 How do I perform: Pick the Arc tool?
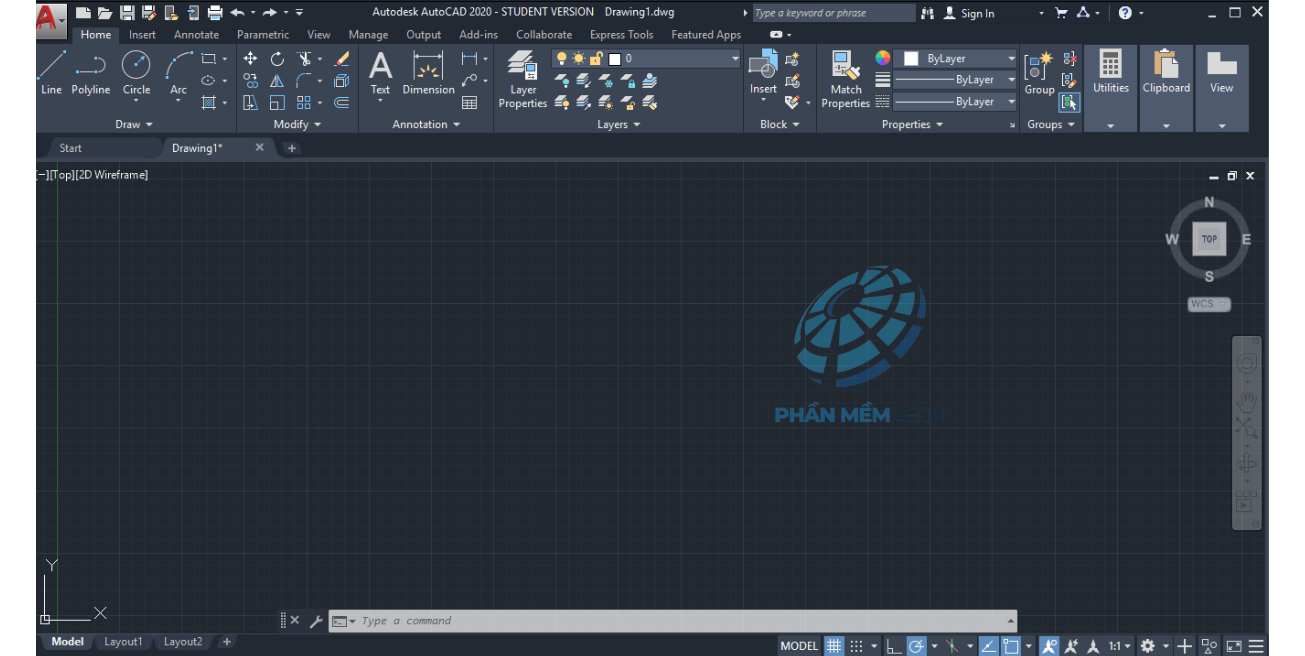tap(178, 75)
